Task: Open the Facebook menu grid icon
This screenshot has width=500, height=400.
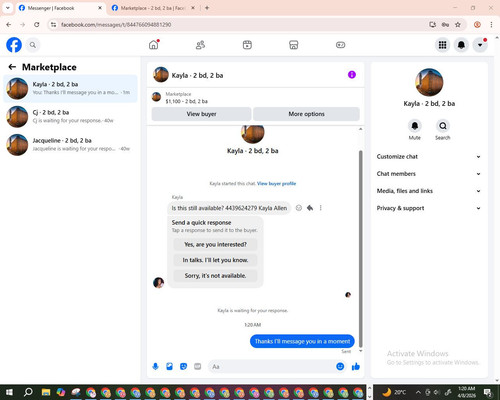Action: click(442, 45)
